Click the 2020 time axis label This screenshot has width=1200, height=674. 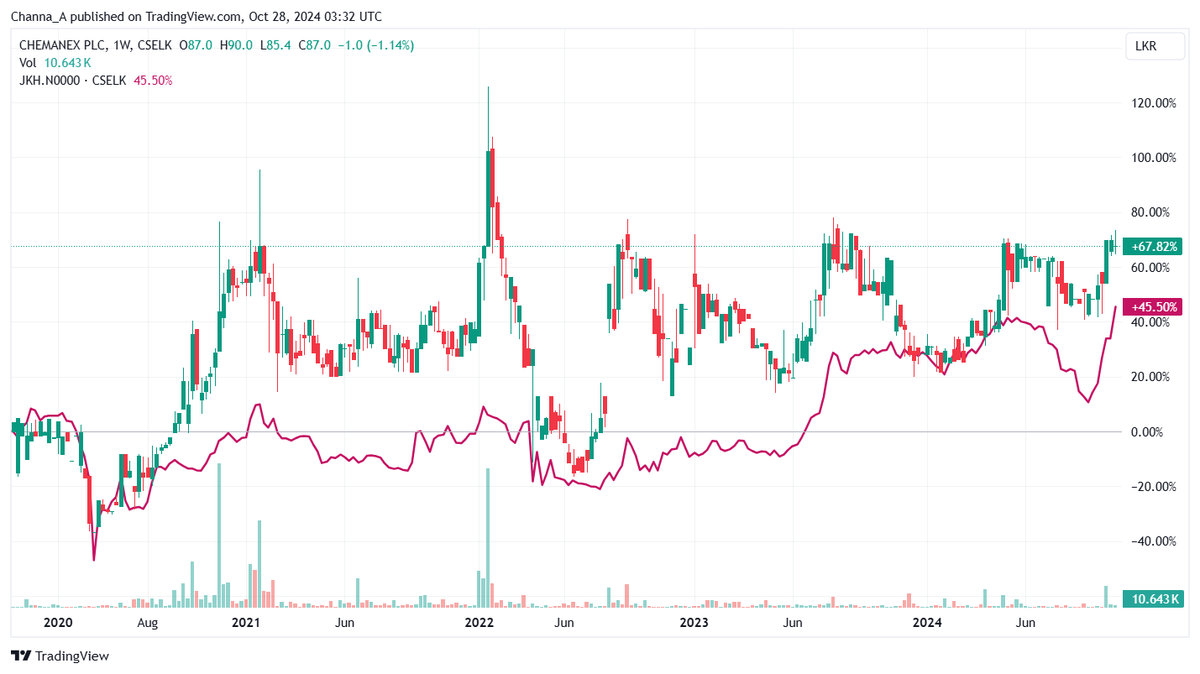[60, 623]
